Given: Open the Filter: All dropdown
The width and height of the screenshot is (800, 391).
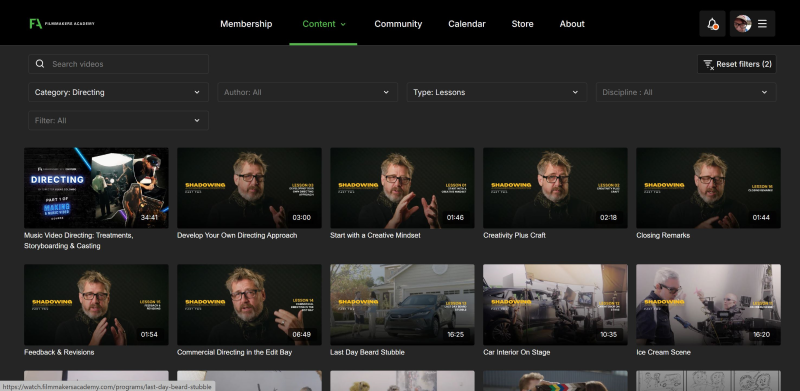Looking at the screenshot, I should pos(118,120).
